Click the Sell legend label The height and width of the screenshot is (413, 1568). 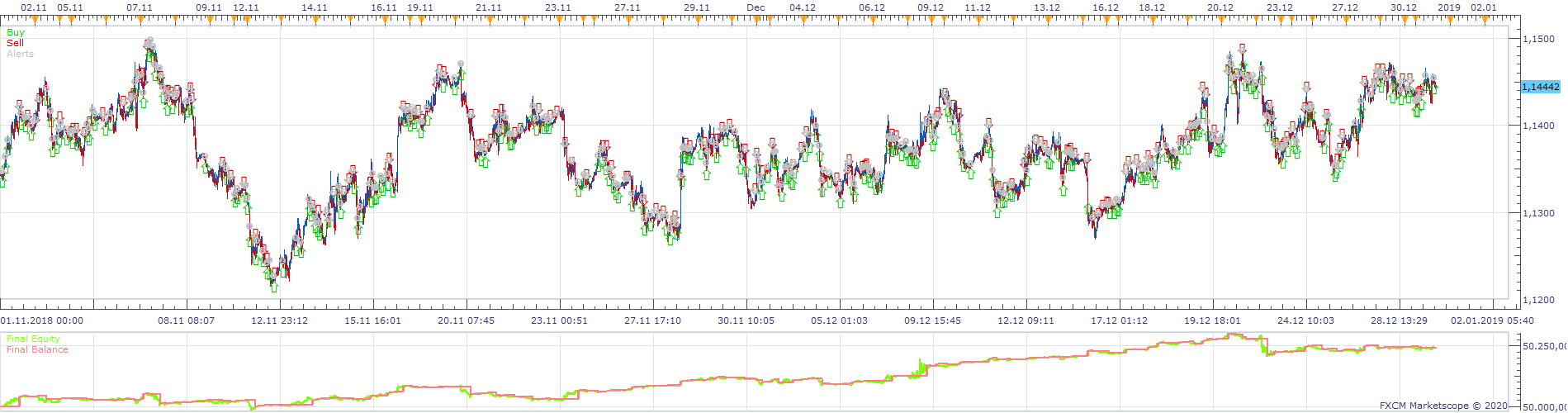click(x=15, y=43)
